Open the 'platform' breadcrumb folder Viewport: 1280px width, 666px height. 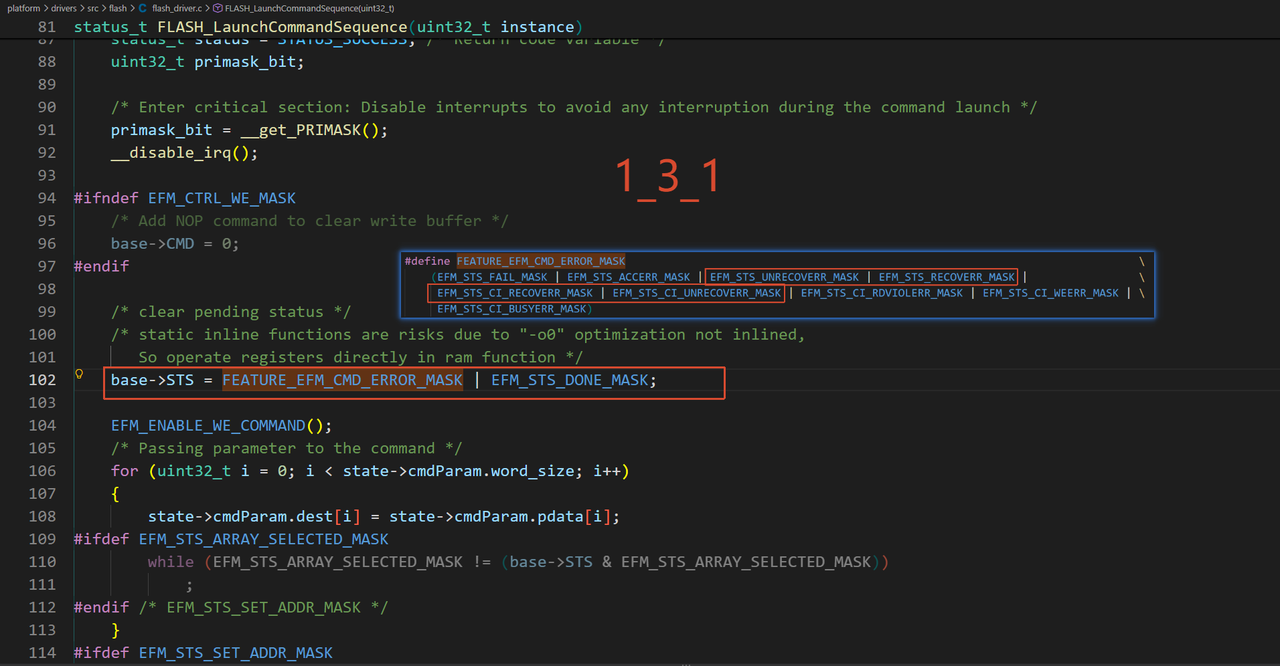pos(23,7)
